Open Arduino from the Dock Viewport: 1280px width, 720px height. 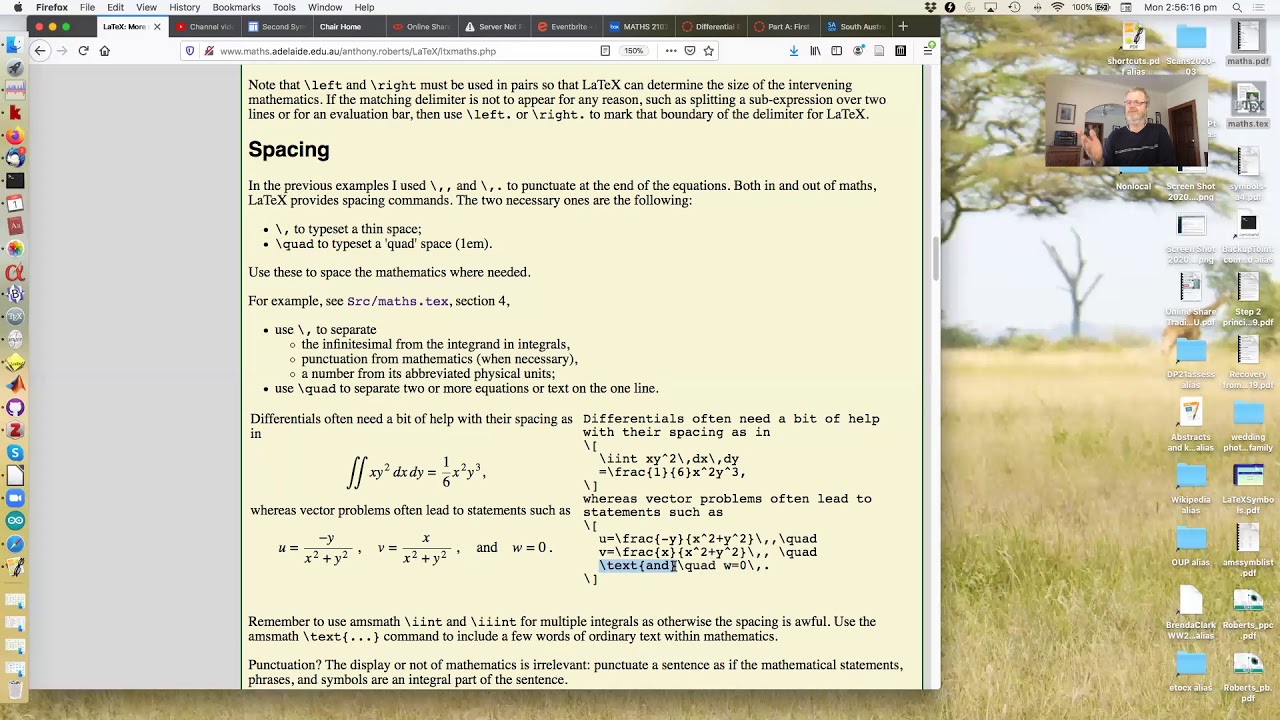coord(15,521)
